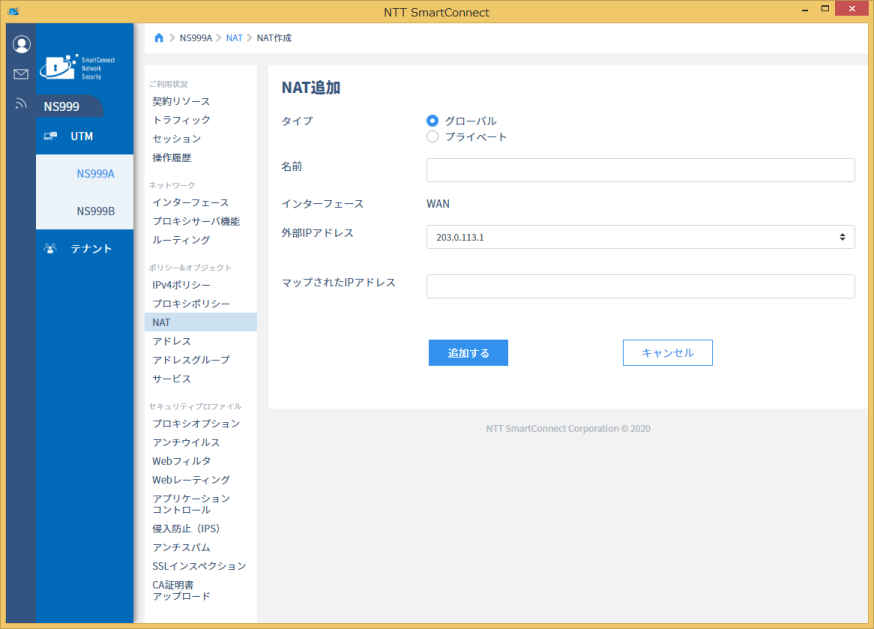
Task: Minimize the NTT SmartConnect window
Action: coord(805,9)
